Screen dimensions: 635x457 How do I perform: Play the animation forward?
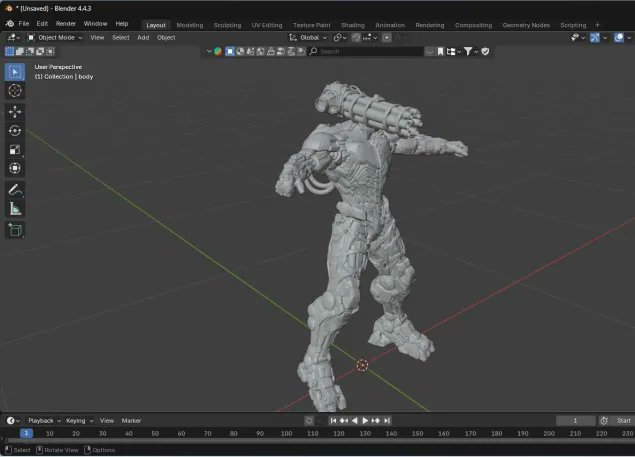click(365, 421)
